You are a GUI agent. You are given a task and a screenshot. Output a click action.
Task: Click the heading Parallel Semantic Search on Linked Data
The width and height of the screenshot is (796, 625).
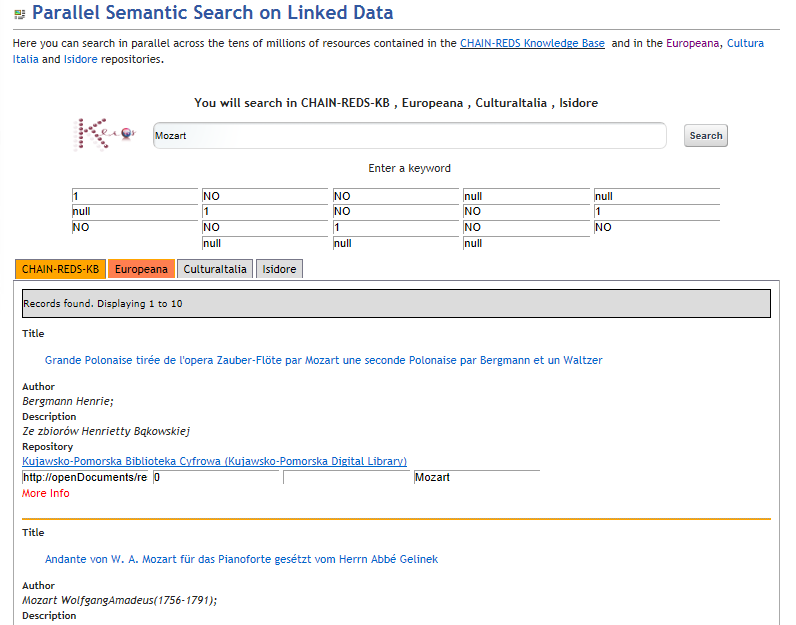click(x=212, y=13)
